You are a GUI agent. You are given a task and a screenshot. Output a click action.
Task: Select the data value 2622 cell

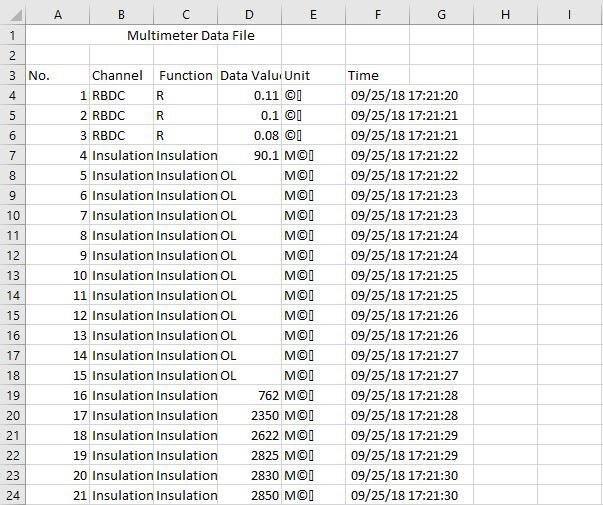(x=250, y=435)
